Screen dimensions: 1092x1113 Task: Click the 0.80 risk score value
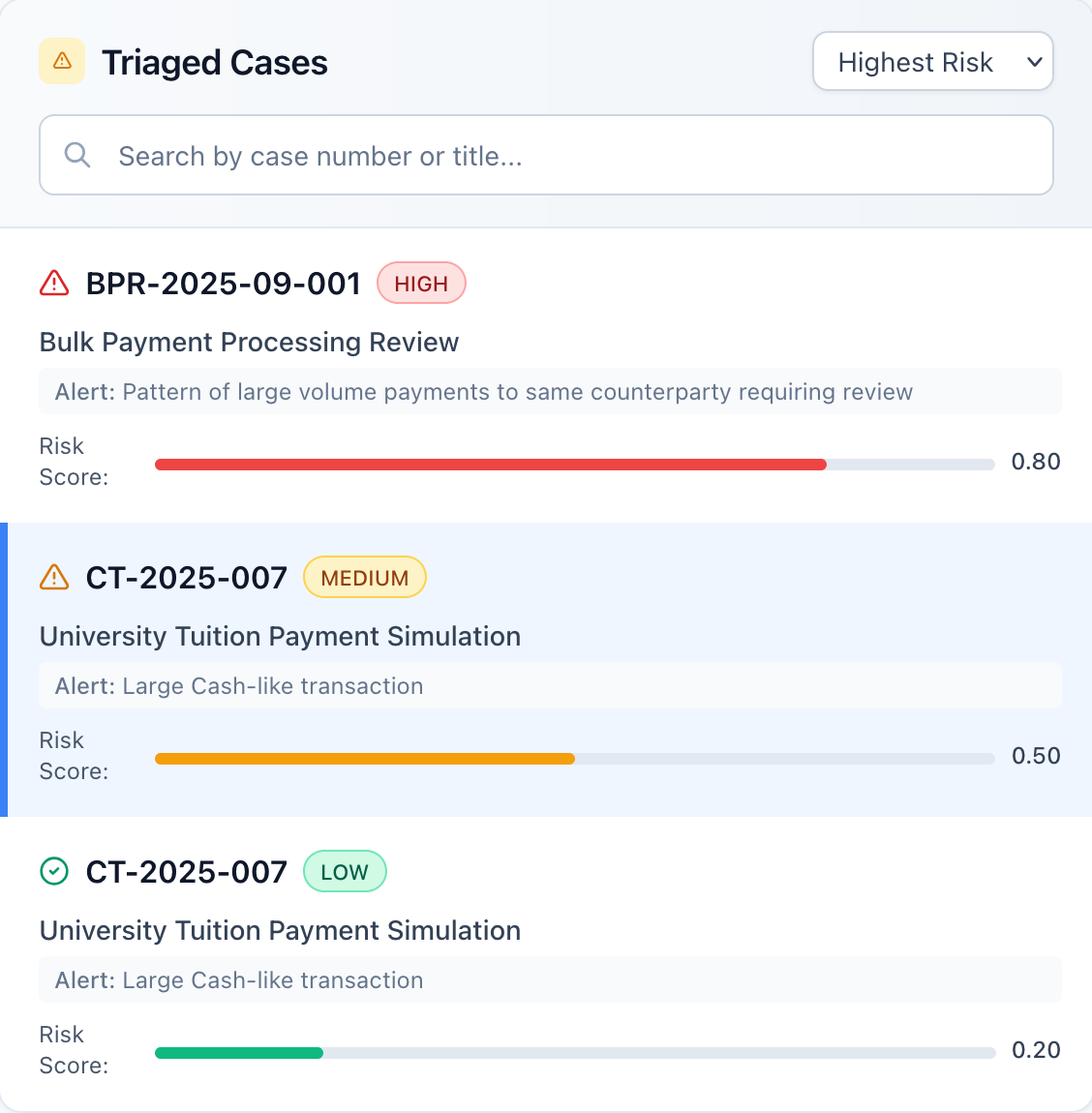tap(1036, 462)
